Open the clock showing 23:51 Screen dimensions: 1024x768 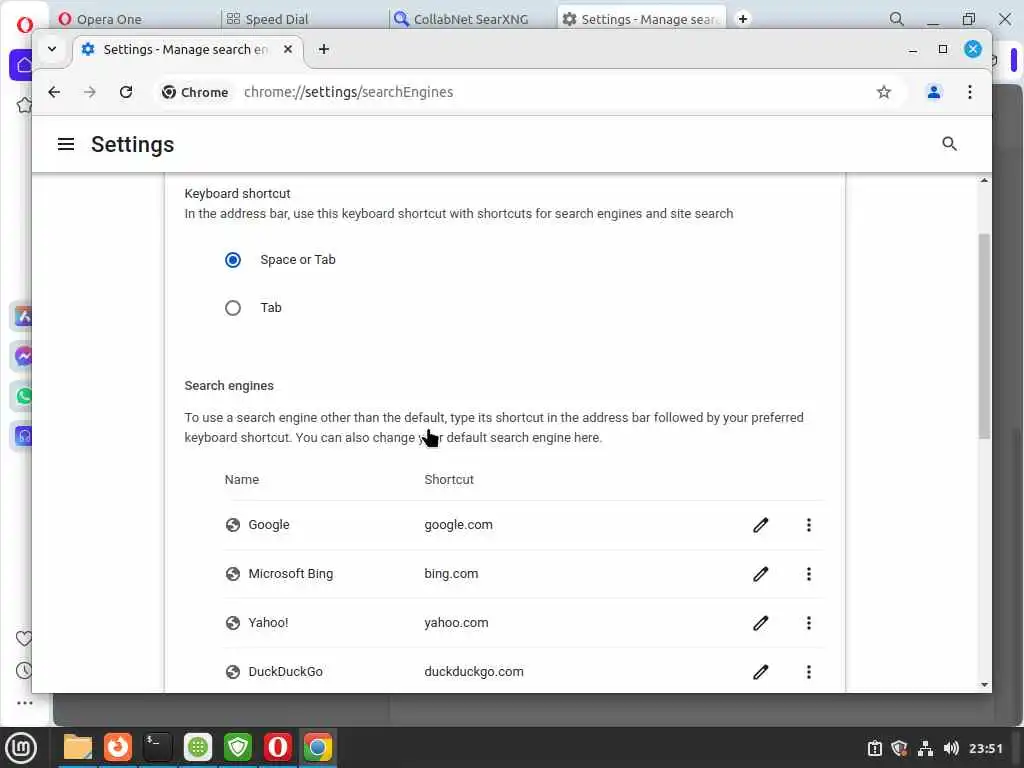tap(985, 748)
